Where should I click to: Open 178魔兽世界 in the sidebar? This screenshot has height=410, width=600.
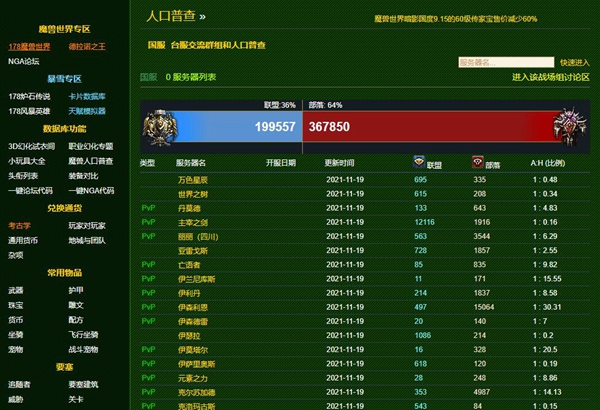[x=29, y=46]
